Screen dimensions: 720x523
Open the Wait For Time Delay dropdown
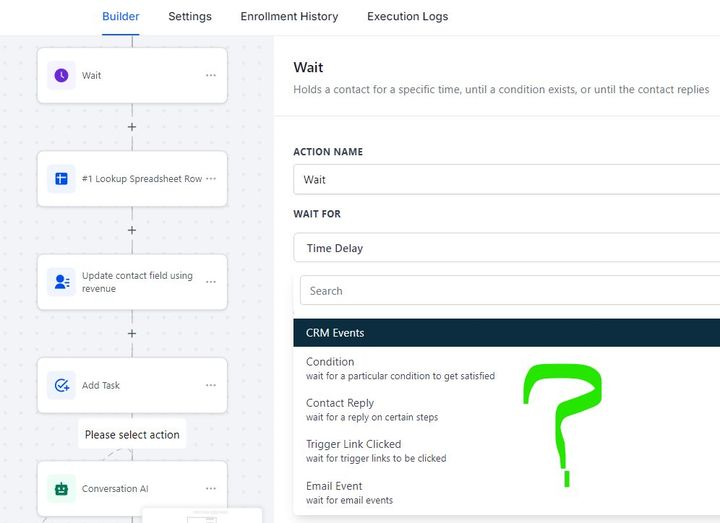[x=506, y=247]
